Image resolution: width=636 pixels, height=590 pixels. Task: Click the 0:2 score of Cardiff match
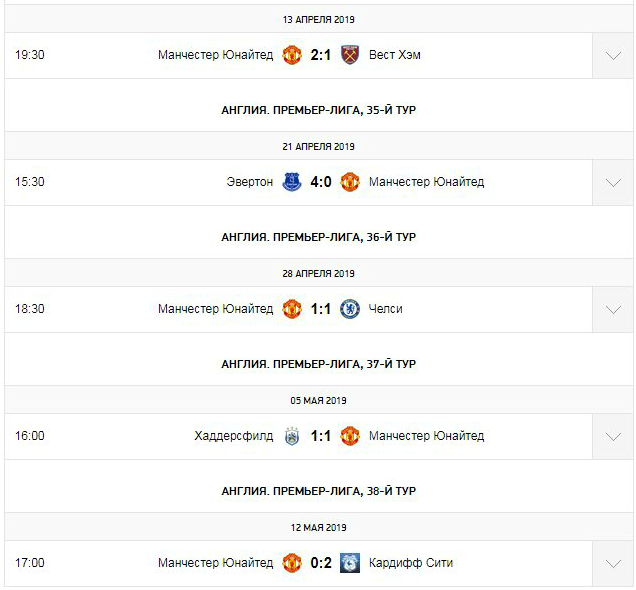(321, 563)
